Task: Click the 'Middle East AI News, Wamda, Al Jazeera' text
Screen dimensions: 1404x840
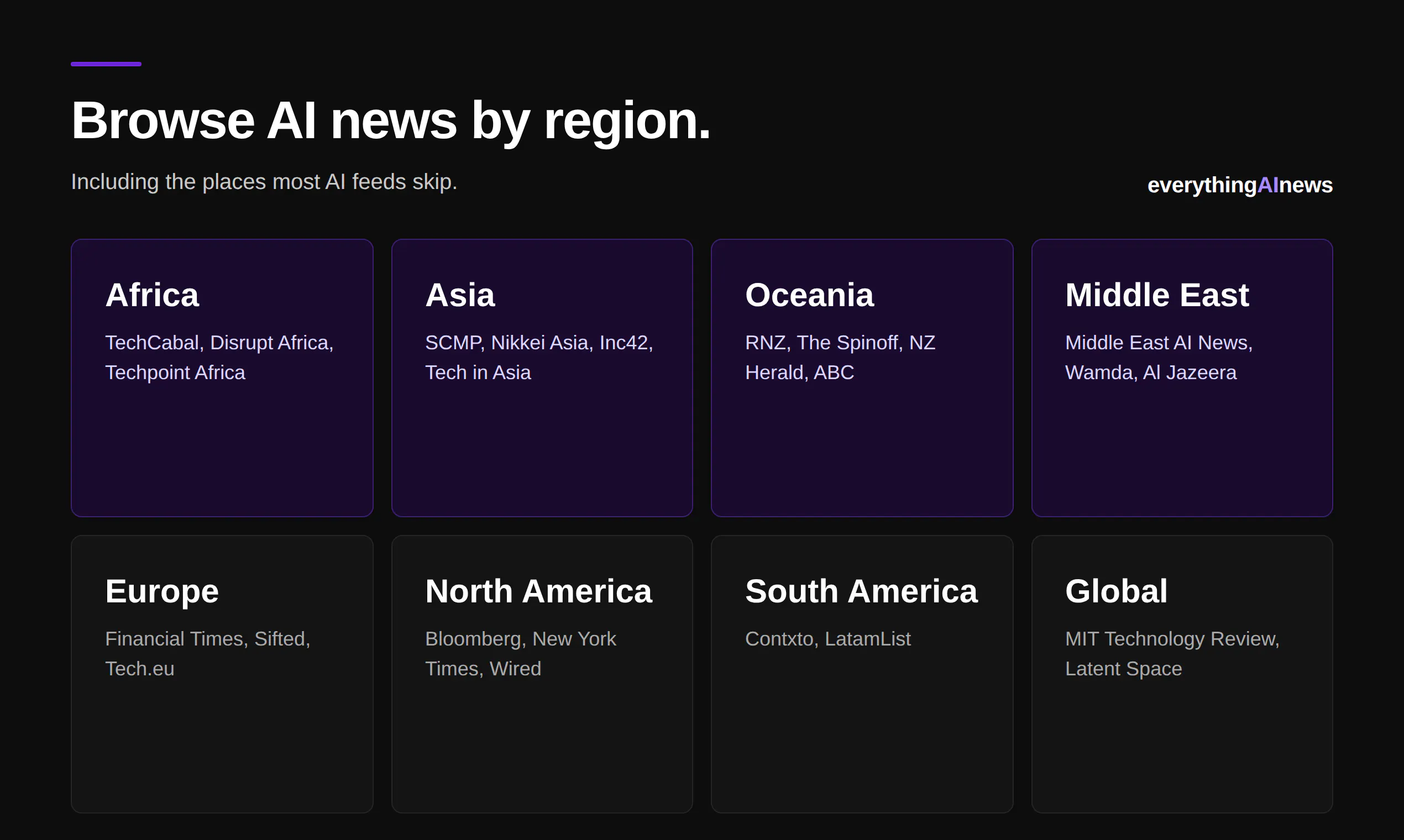Action: point(1159,357)
